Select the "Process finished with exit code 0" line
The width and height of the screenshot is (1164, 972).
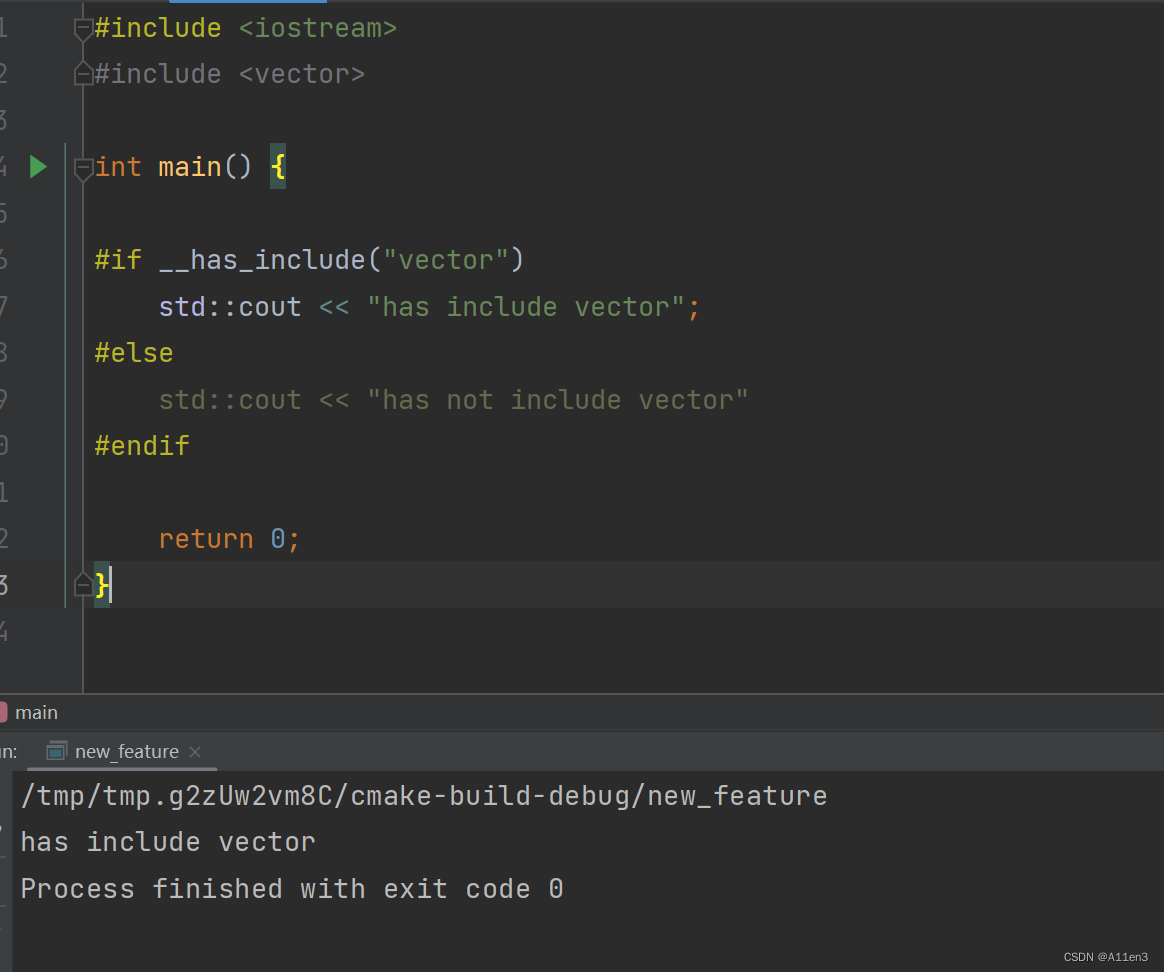coord(293,888)
